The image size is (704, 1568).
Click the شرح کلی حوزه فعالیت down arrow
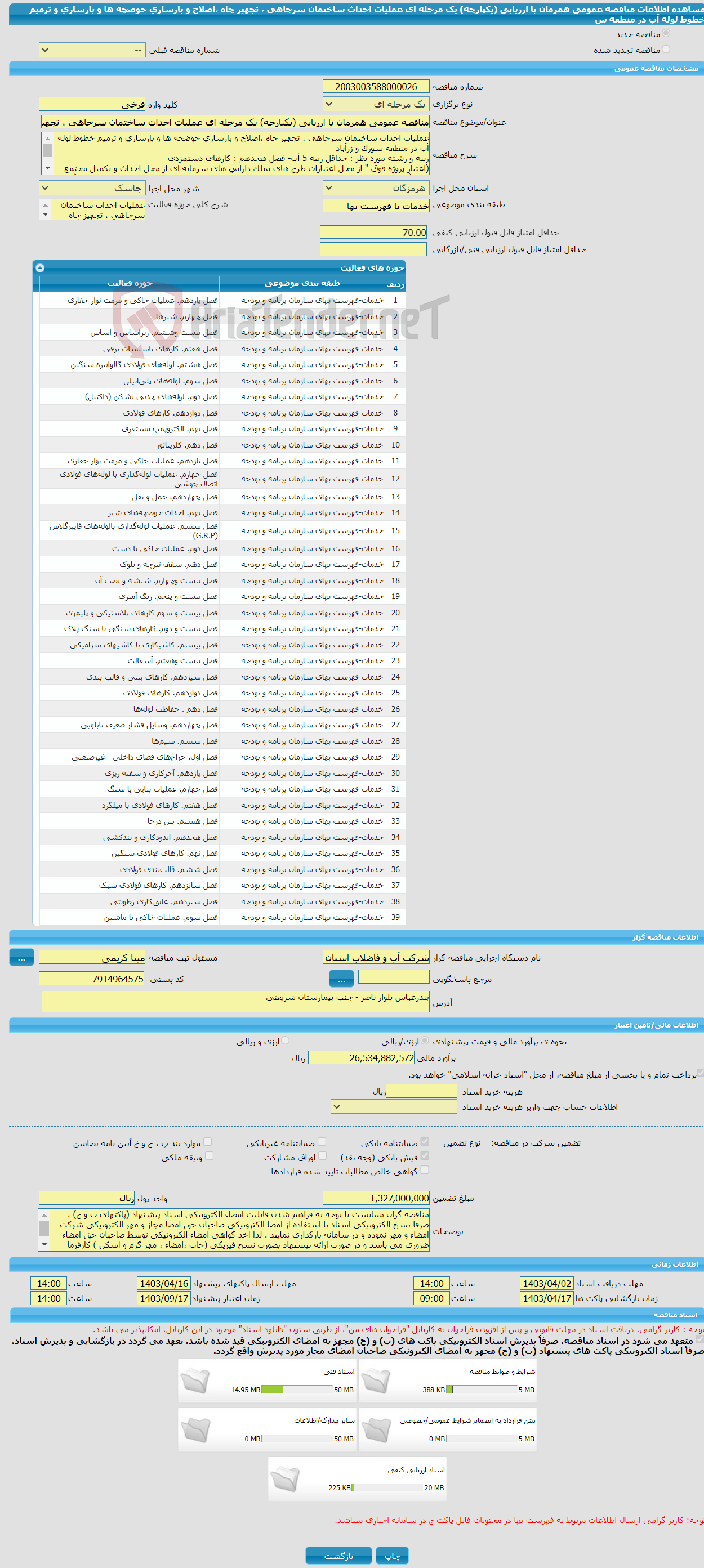(x=45, y=215)
